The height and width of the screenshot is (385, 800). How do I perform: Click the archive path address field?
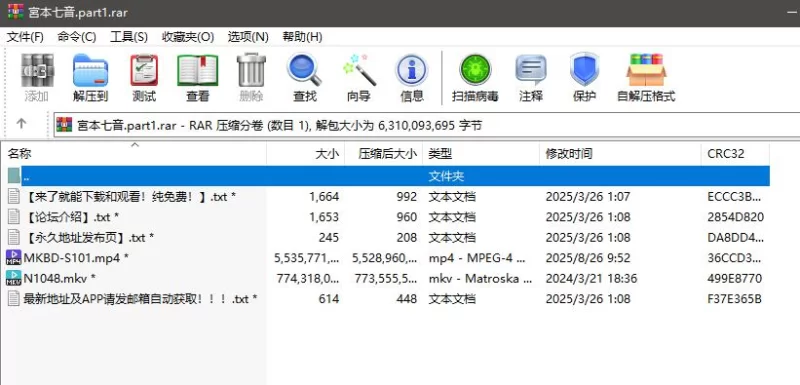point(427,125)
